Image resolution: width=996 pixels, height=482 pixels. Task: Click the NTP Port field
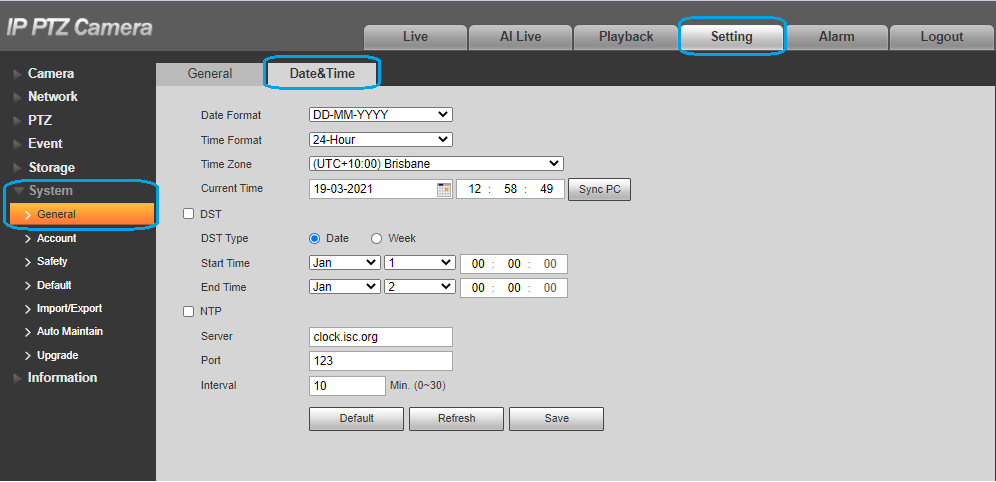(380, 361)
